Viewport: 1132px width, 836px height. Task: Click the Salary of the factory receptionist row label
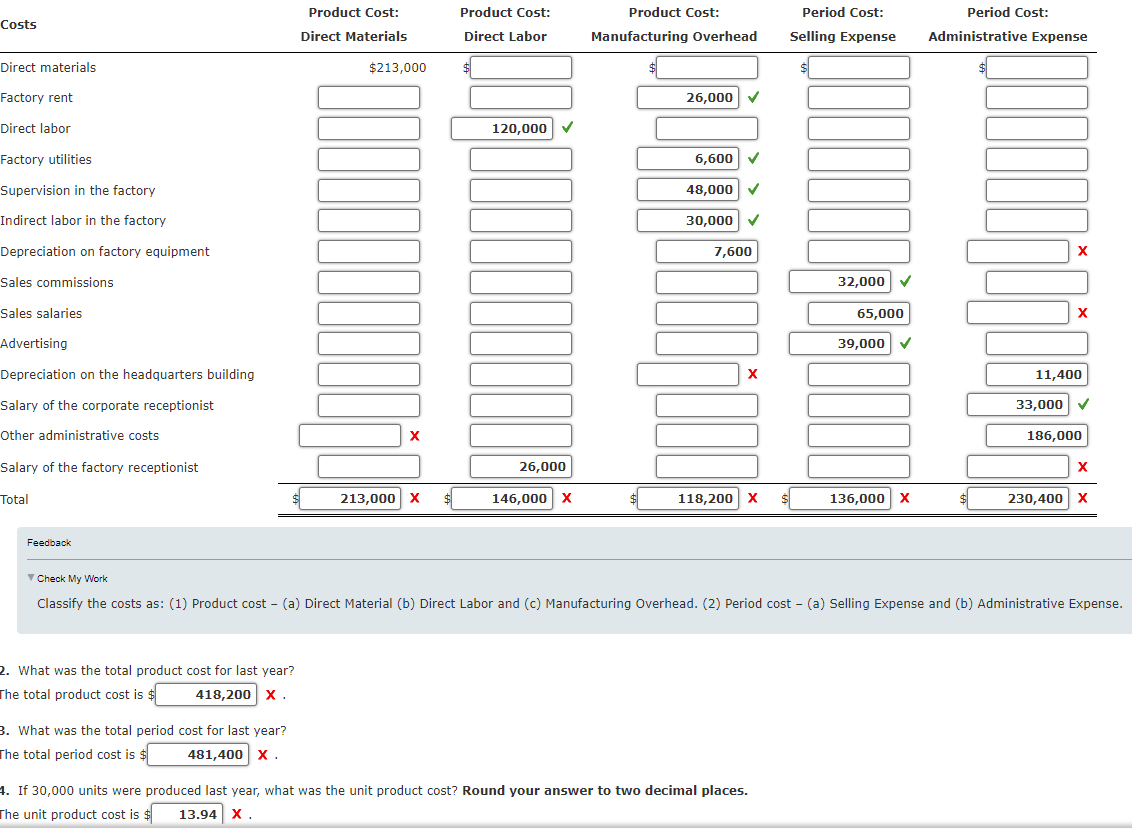pos(100,467)
